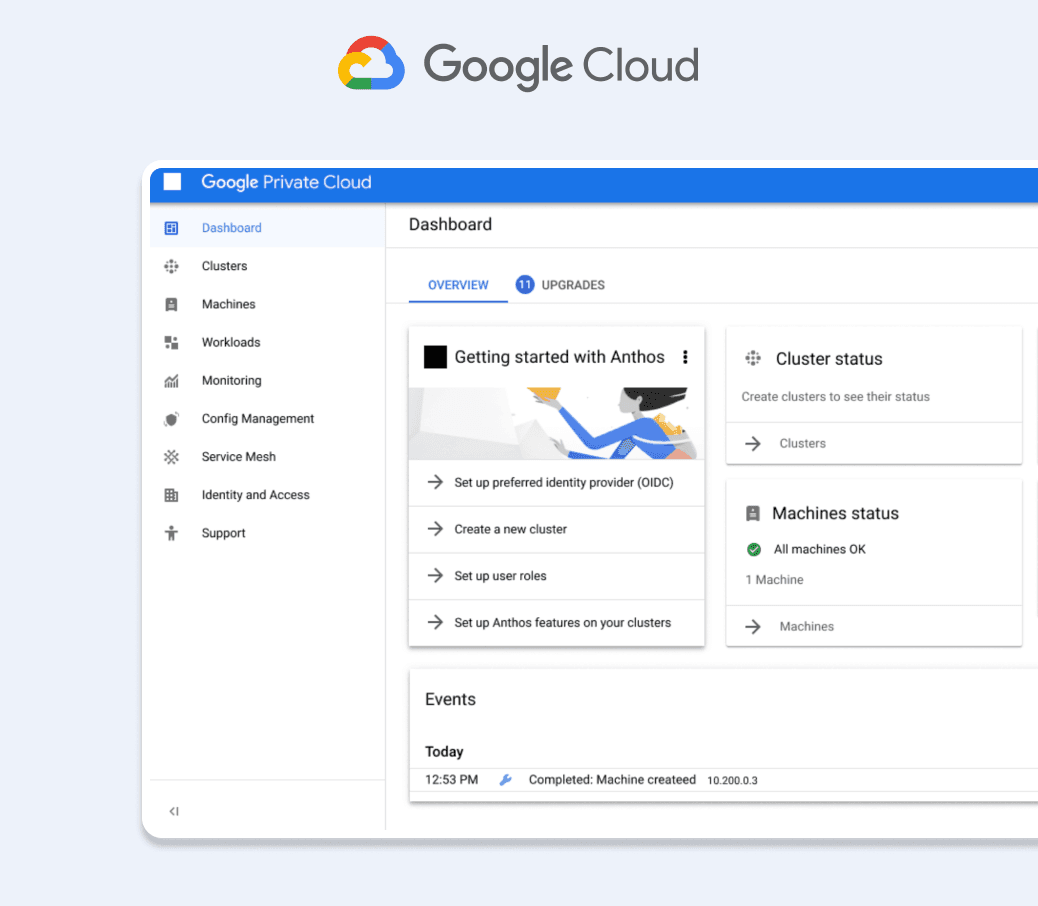Open the three-dot menu on Anthos card
The width and height of the screenshot is (1038, 906).
coord(685,357)
